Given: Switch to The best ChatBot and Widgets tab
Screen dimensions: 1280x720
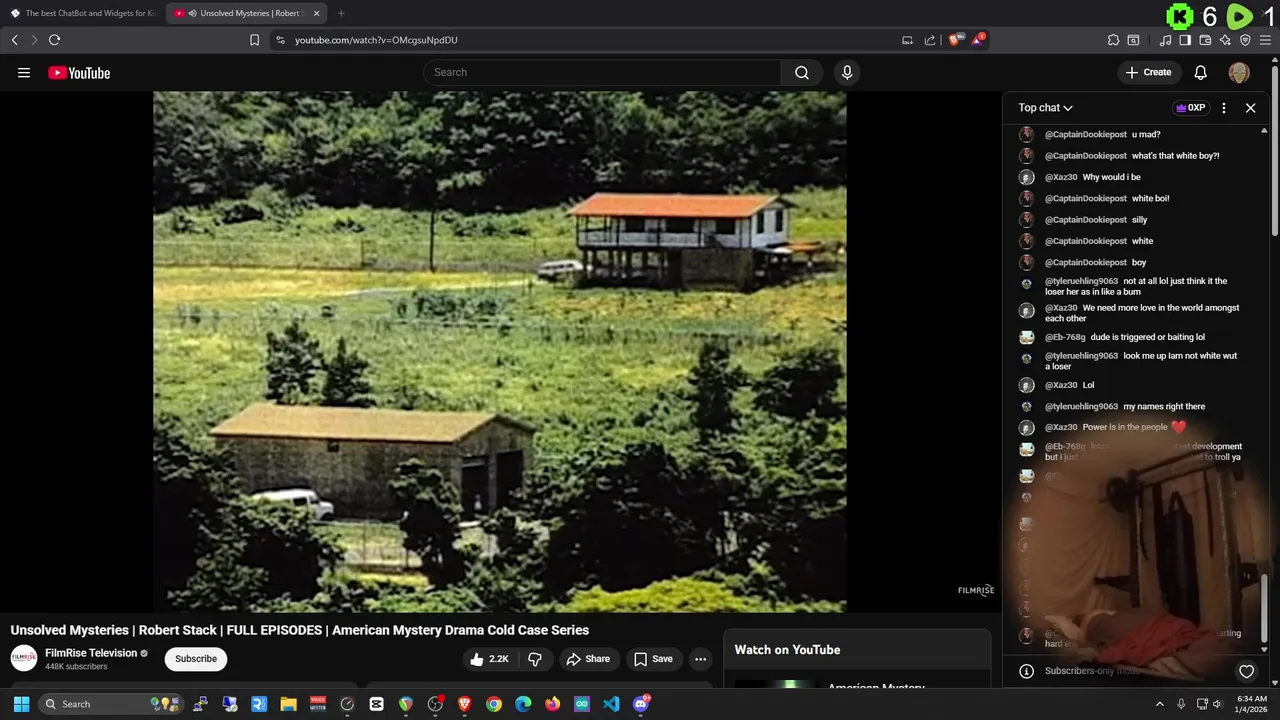Looking at the screenshot, I should 82,13.
